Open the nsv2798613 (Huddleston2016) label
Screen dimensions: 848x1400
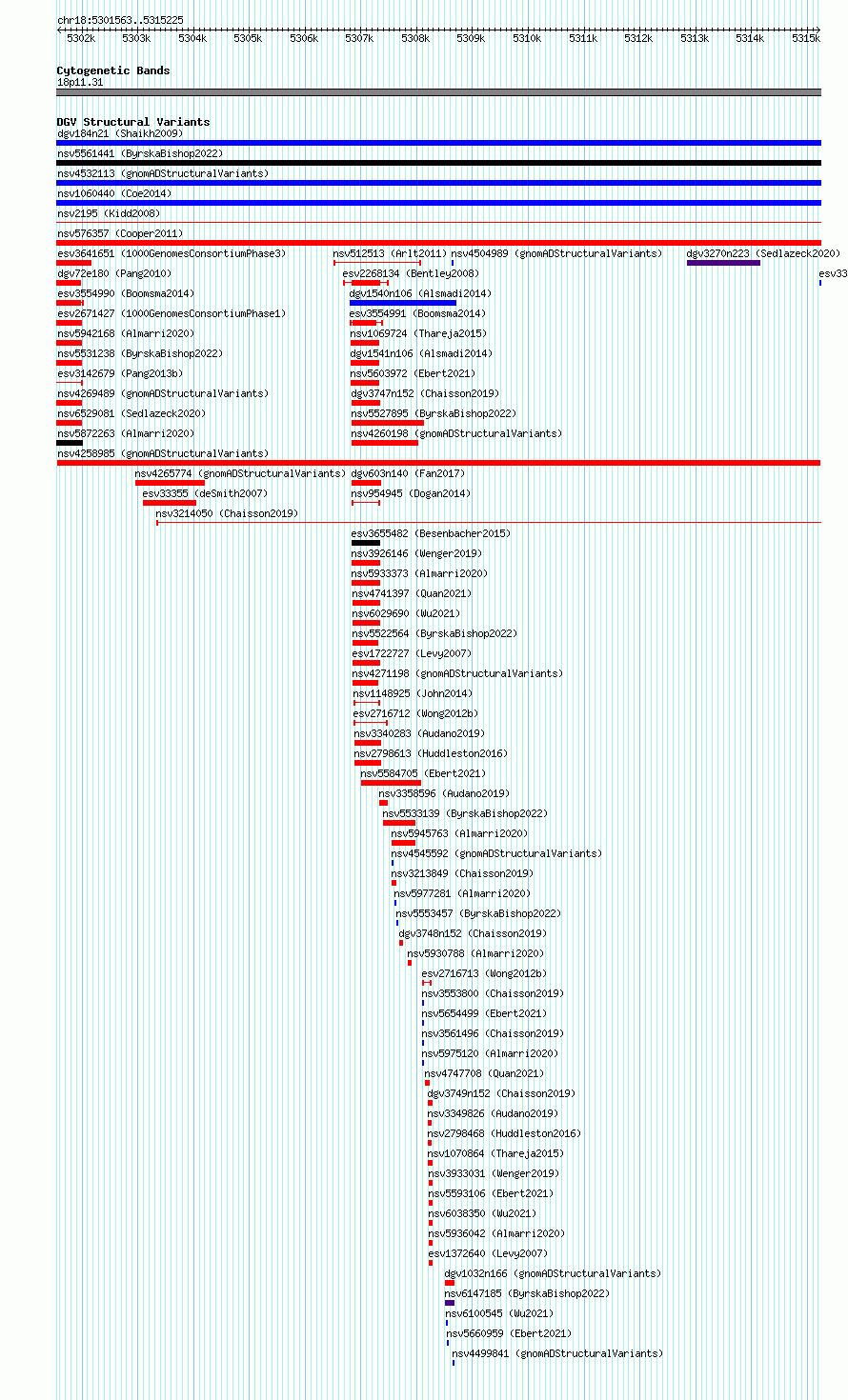pyautogui.click(x=432, y=753)
